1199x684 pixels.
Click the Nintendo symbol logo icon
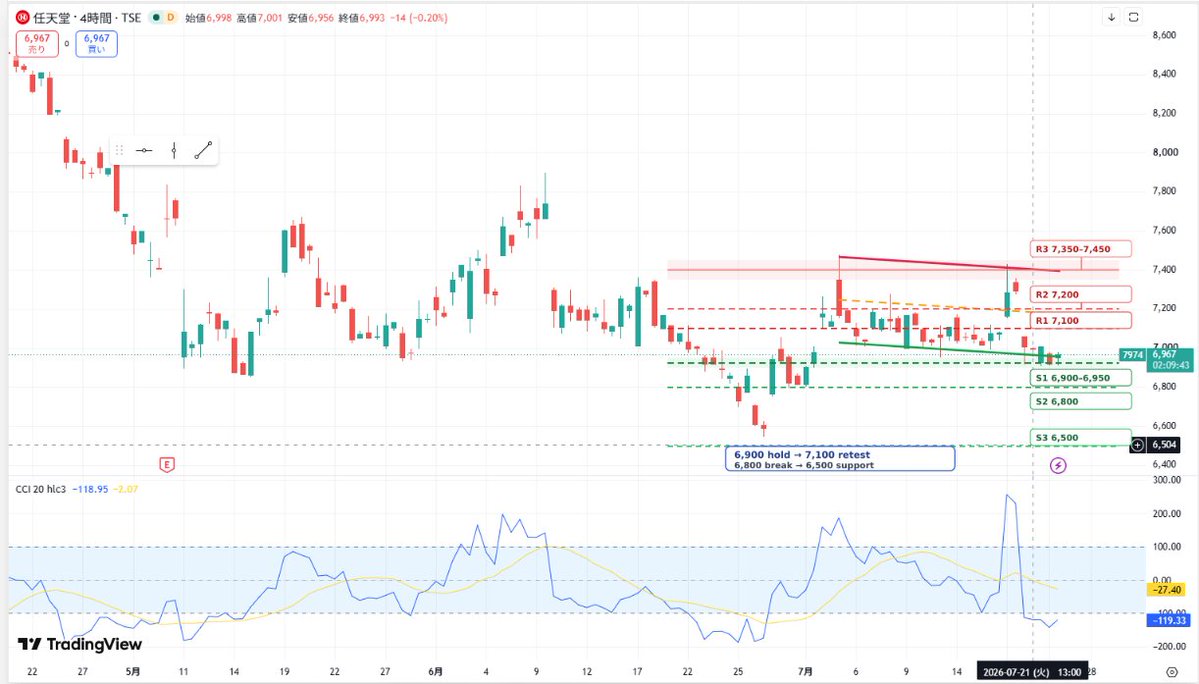click(23, 18)
